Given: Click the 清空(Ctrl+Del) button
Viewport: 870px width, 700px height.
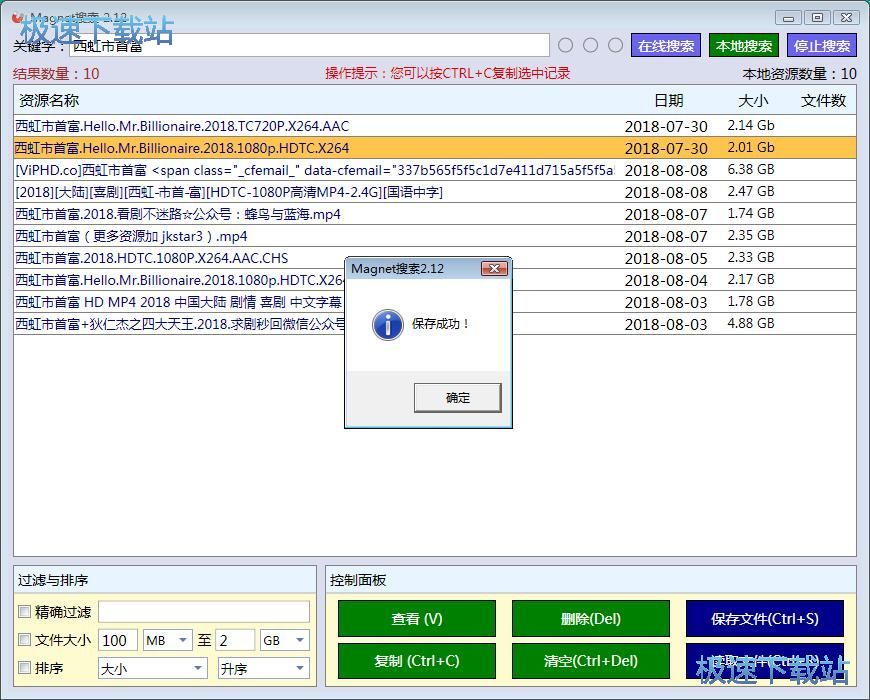Looking at the screenshot, I should coord(591,661).
